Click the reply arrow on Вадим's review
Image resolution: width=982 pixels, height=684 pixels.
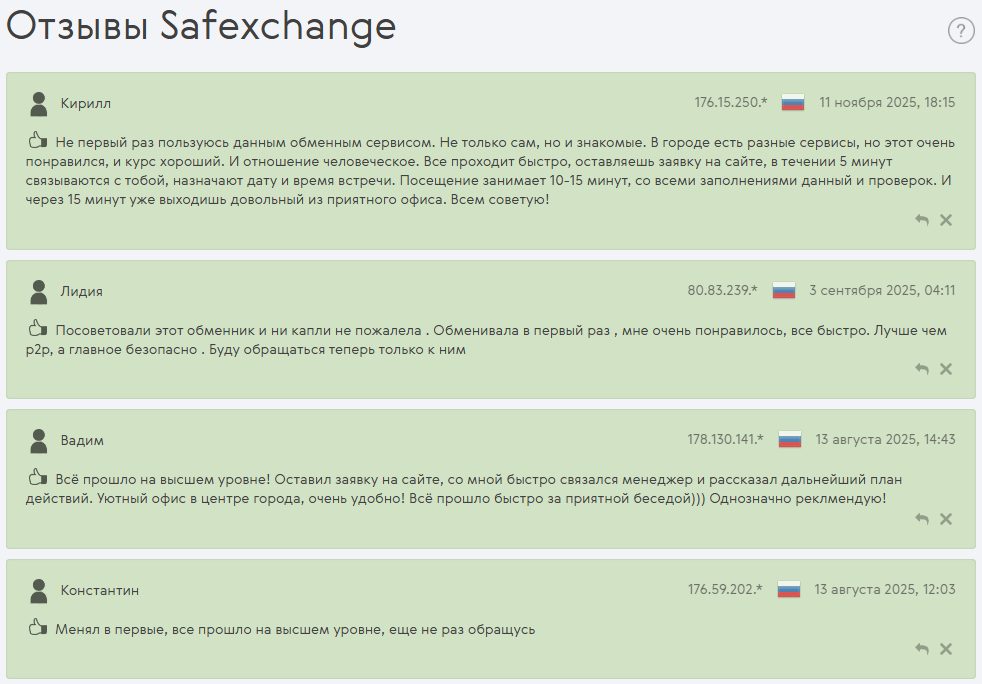point(921,518)
